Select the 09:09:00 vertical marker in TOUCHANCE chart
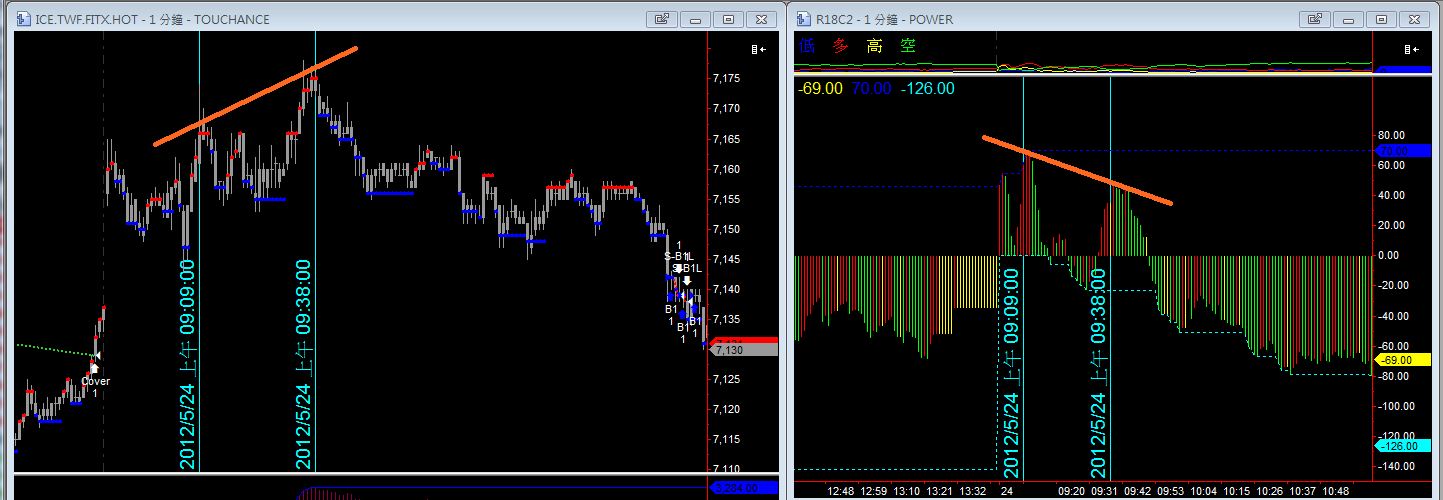Image resolution: width=1443 pixels, height=500 pixels. (x=199, y=250)
